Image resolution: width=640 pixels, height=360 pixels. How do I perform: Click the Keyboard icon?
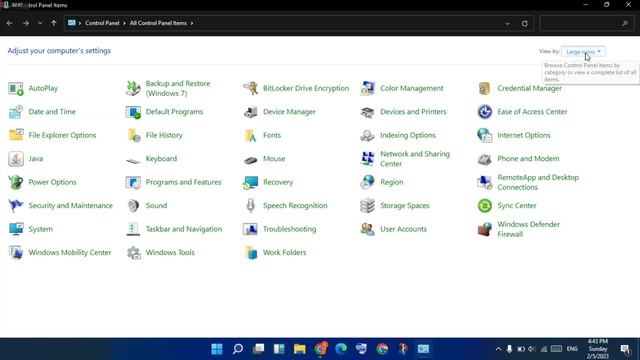click(x=133, y=160)
